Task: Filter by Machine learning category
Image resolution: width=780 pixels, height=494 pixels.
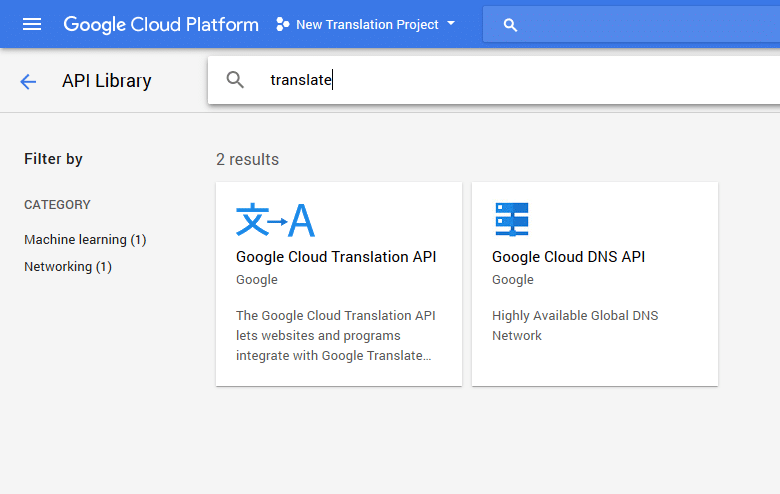Action: 85,240
